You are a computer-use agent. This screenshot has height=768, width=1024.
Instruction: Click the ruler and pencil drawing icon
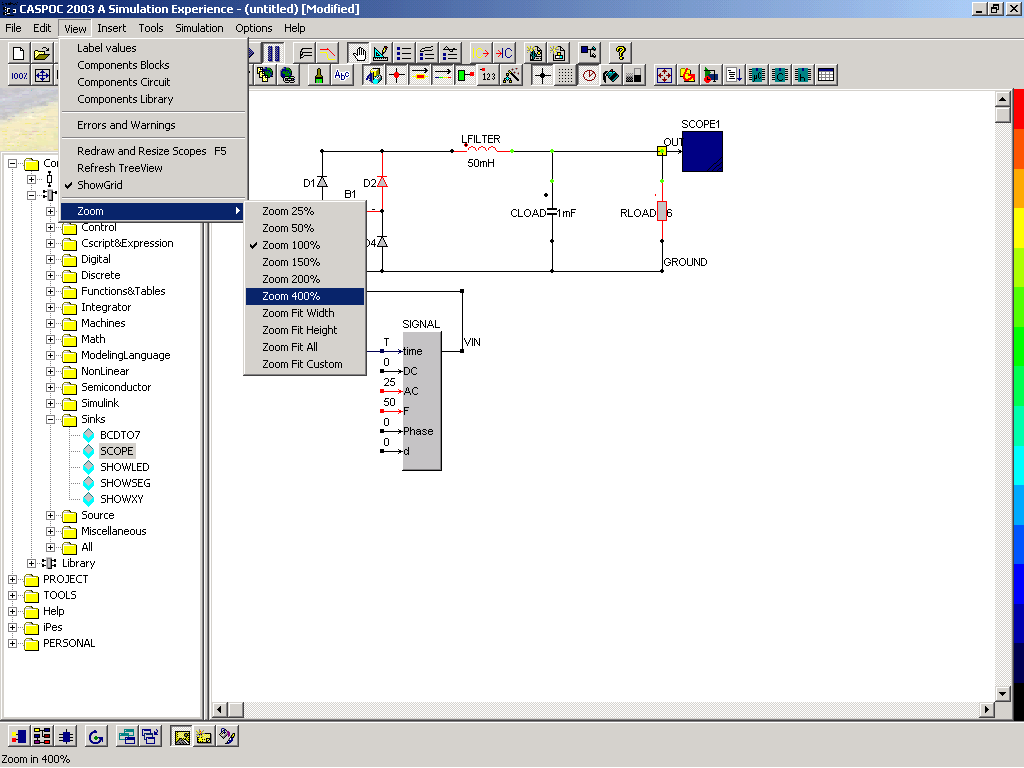click(x=381, y=53)
